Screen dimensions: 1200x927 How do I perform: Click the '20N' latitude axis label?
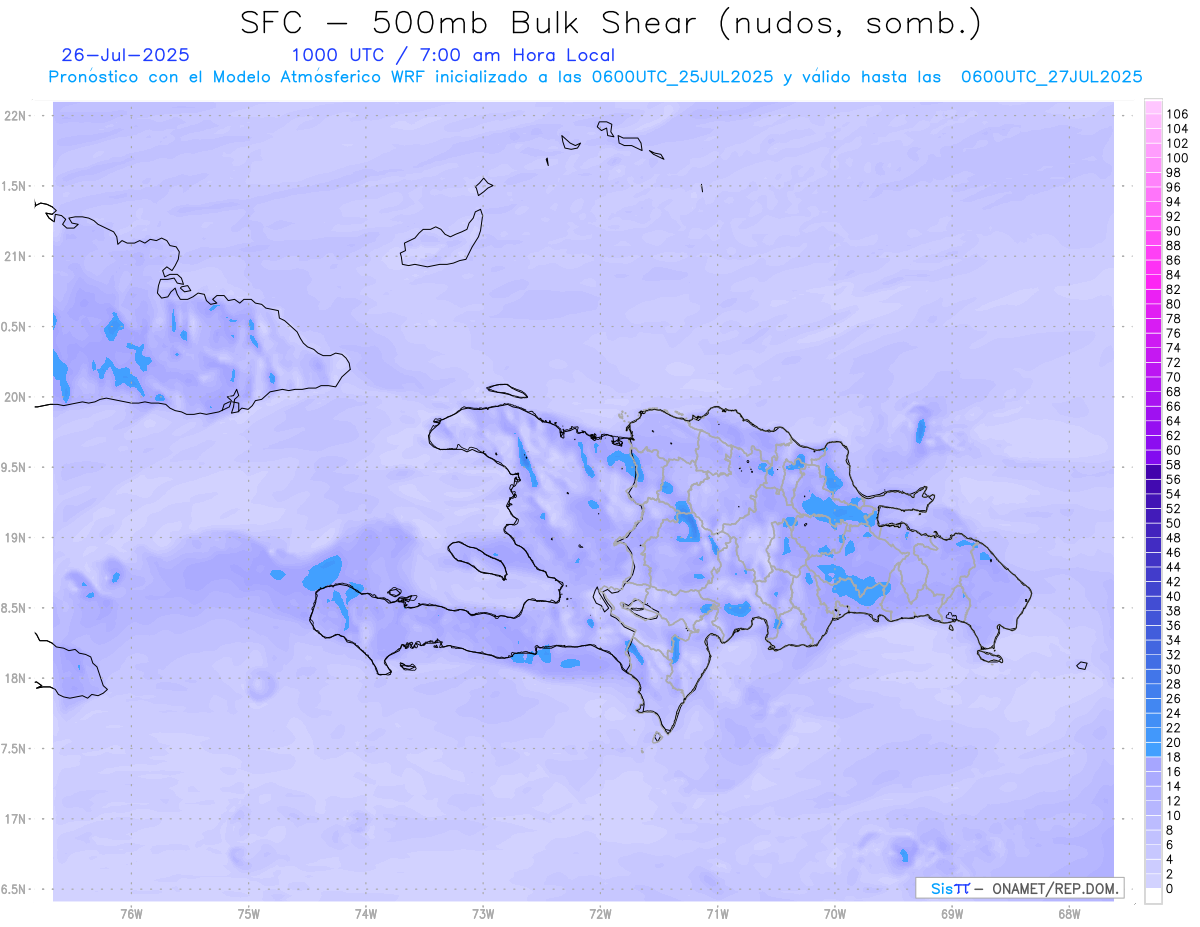(x=15, y=397)
